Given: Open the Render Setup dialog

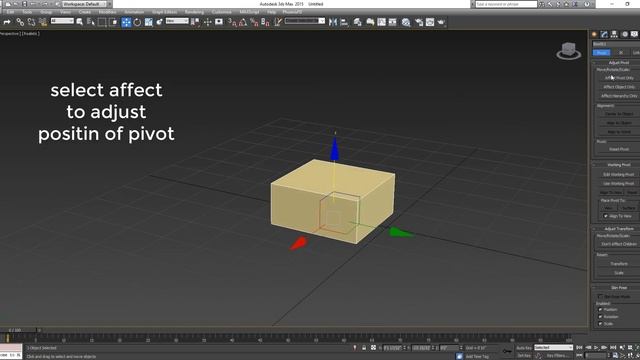Looking at the screenshot, I should [x=419, y=22].
